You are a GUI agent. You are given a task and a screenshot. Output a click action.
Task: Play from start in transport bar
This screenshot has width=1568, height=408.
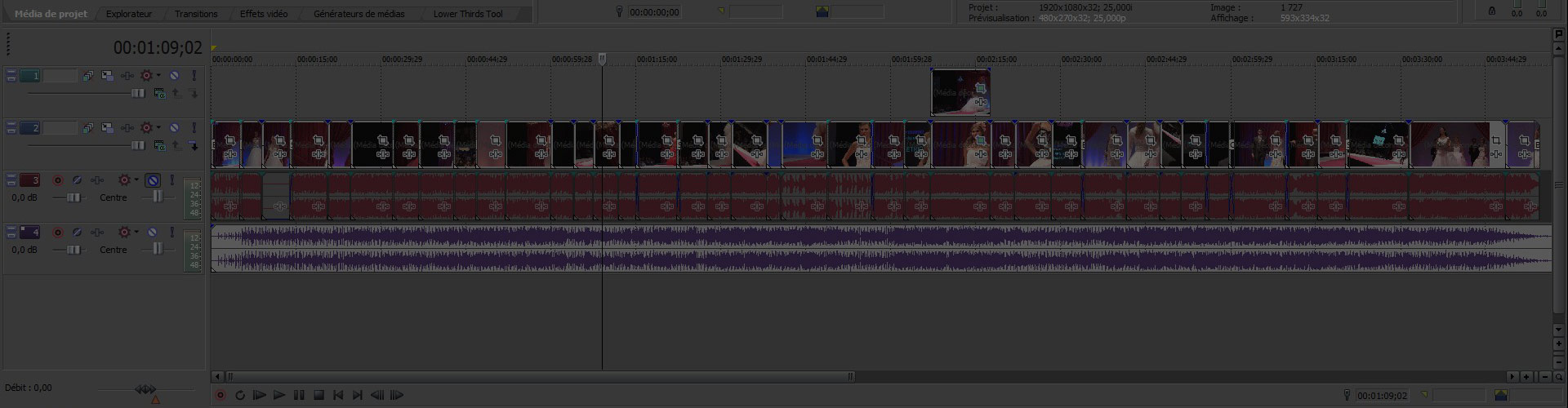click(260, 395)
